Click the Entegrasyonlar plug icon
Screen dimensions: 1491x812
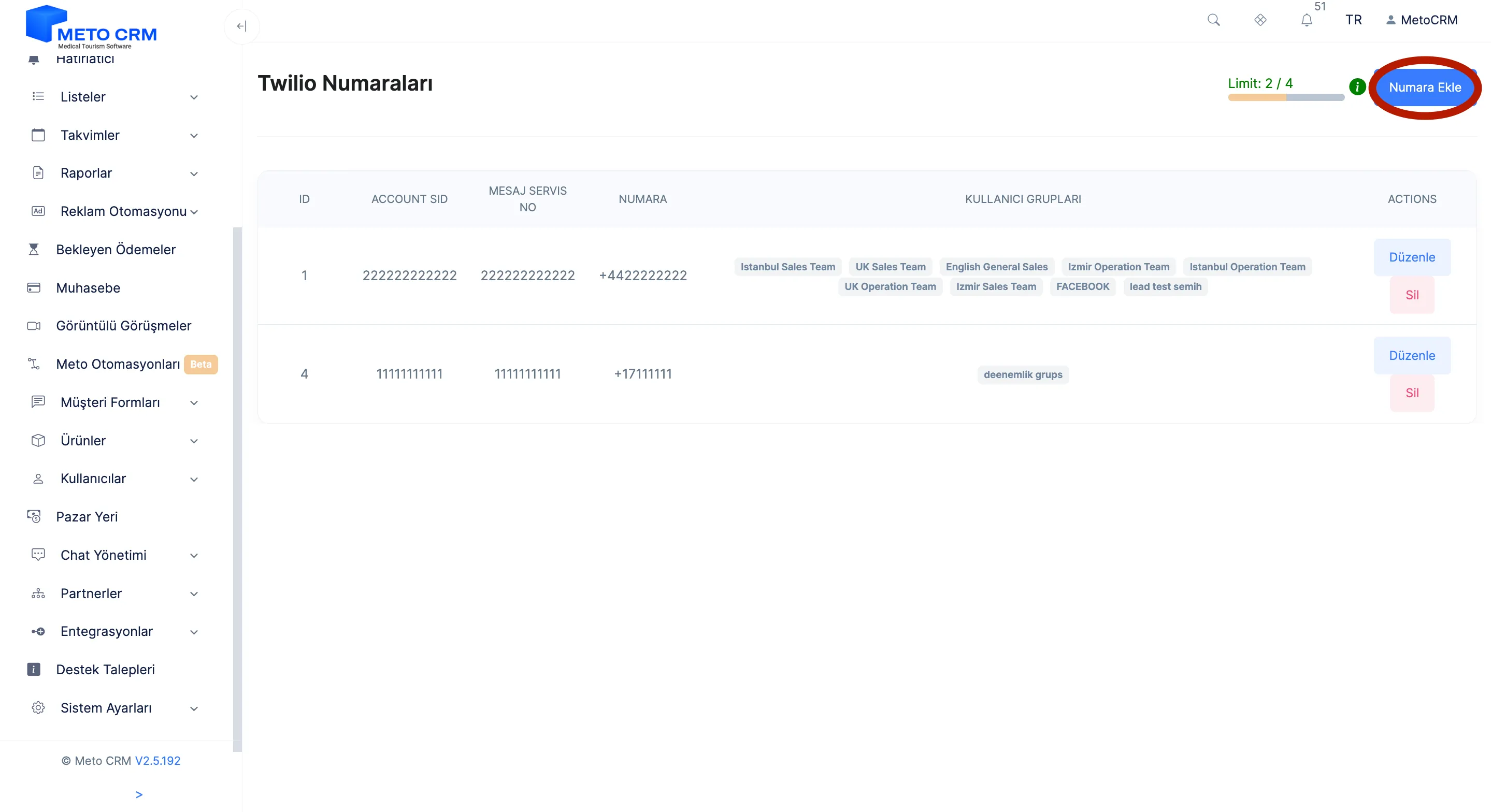pos(38,631)
